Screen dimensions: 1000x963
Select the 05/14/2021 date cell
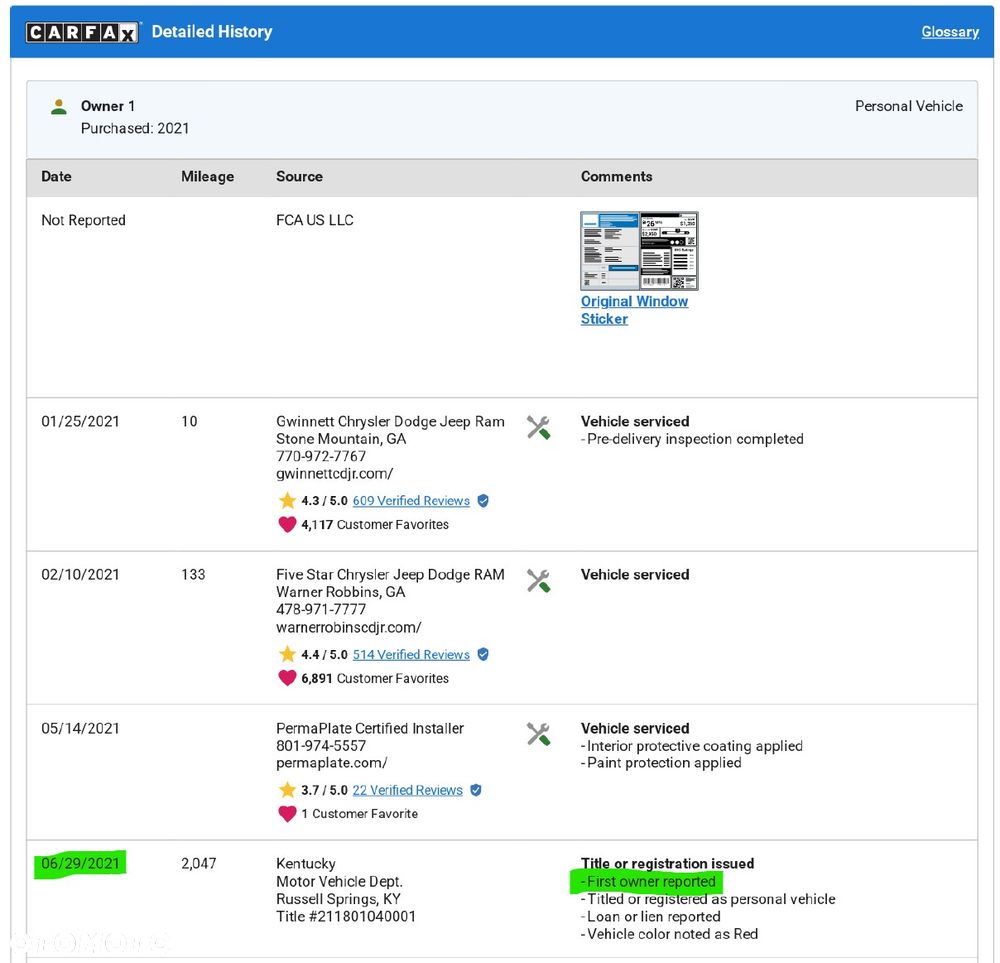80,728
